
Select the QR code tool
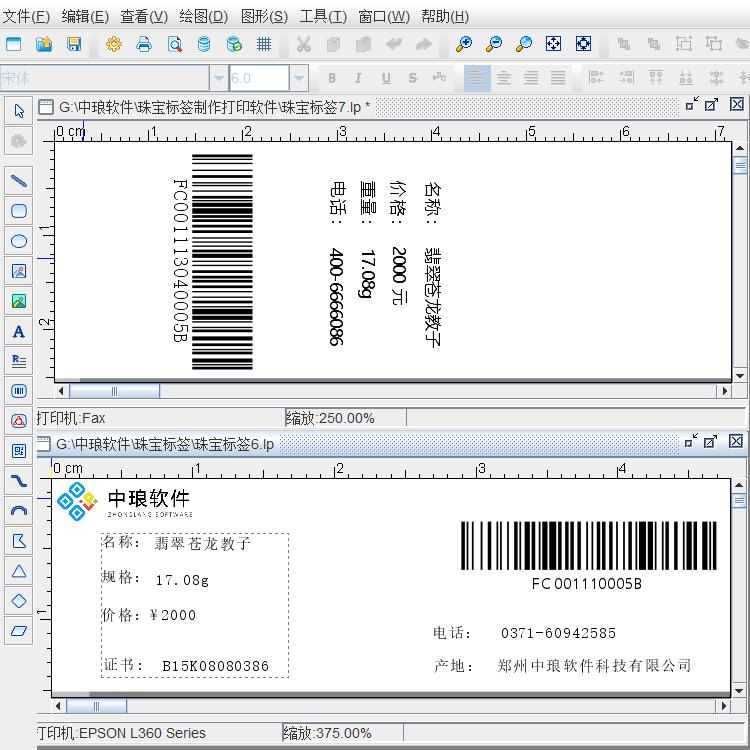point(18,451)
